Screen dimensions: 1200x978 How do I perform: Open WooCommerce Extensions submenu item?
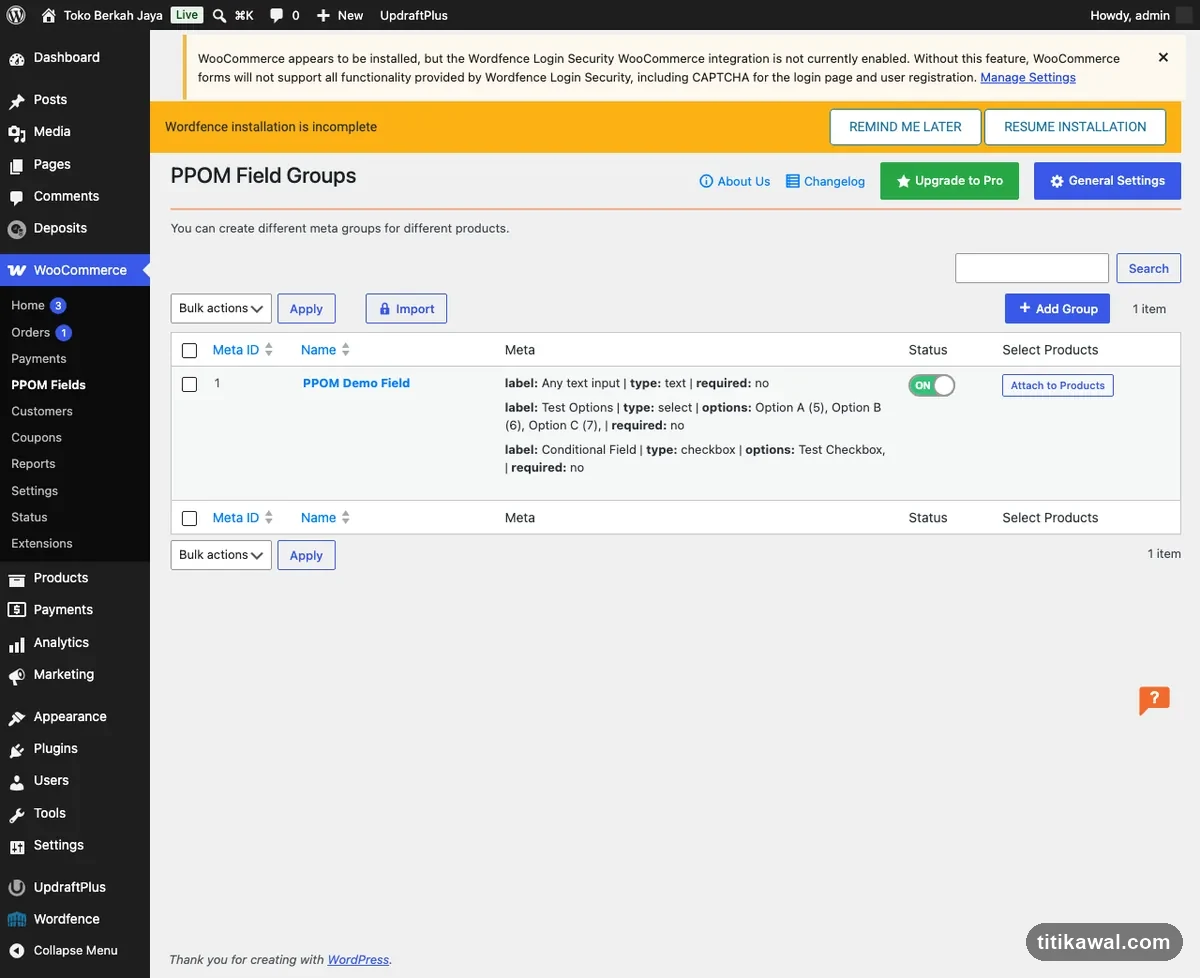(x=42, y=544)
